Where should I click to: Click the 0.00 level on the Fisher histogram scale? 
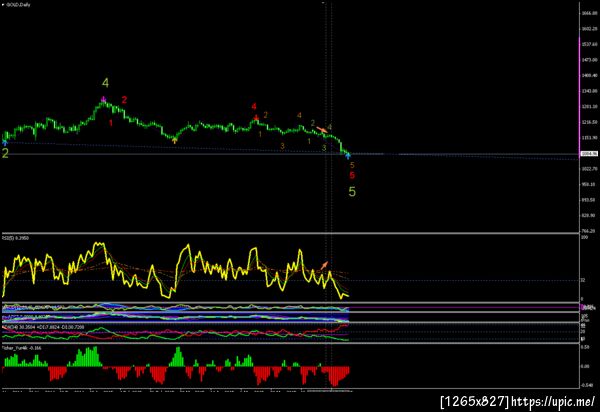coord(585,366)
